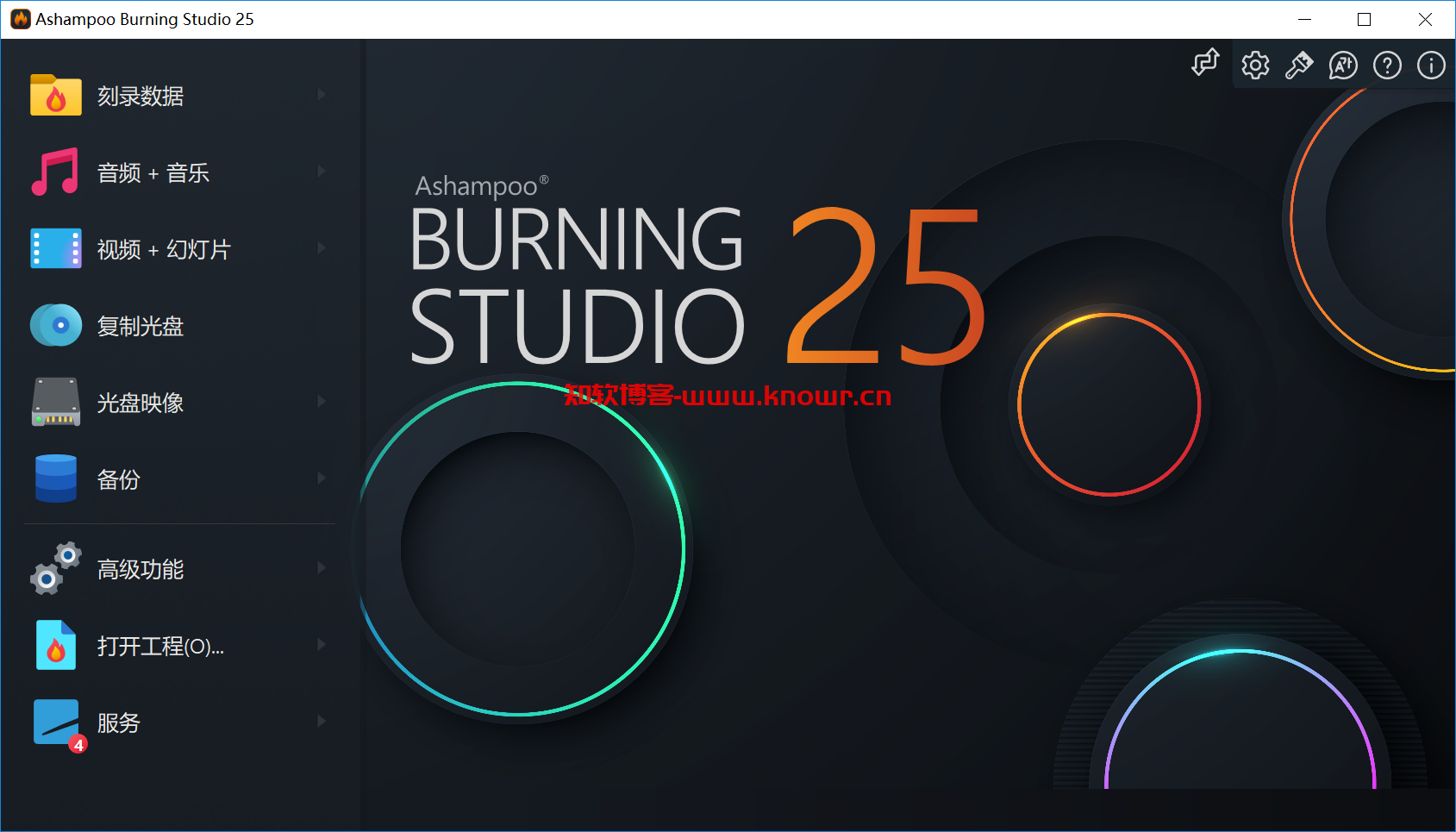This screenshot has height=832, width=1456.
Task: Expand the 光盘映像 submenu arrow
Action: (322, 401)
